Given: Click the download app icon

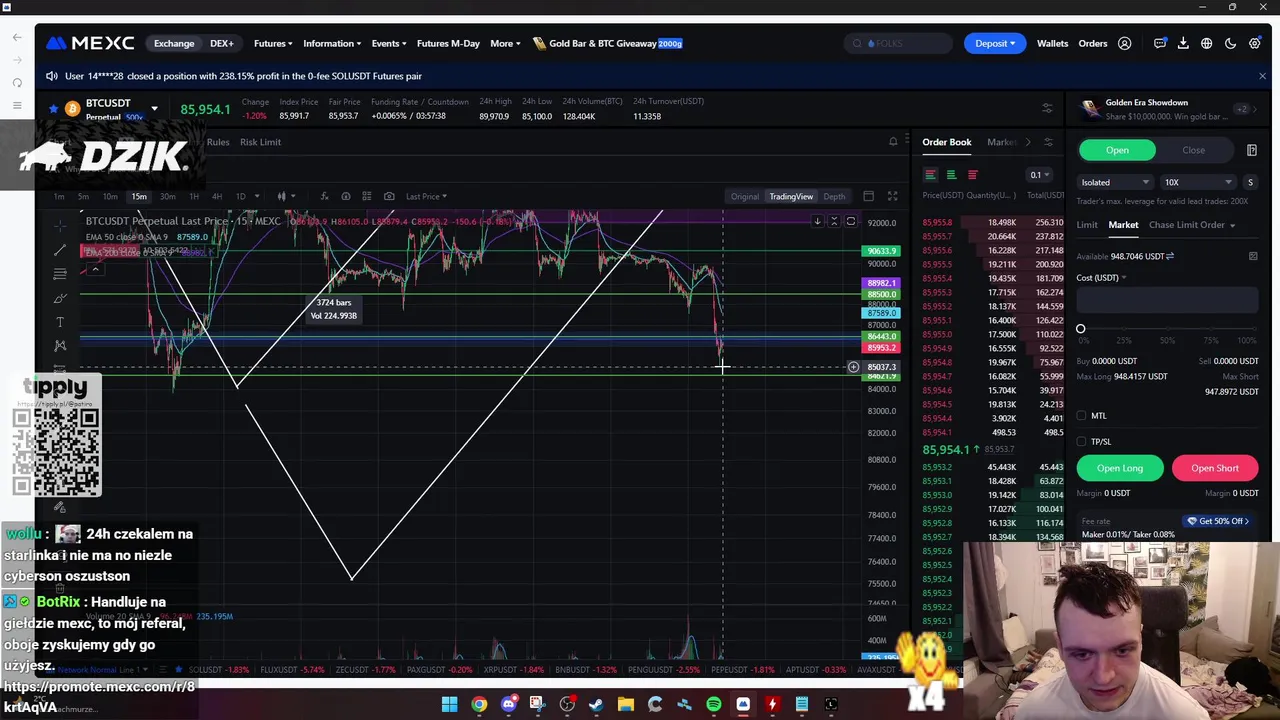Looking at the screenshot, I should (x=1183, y=44).
